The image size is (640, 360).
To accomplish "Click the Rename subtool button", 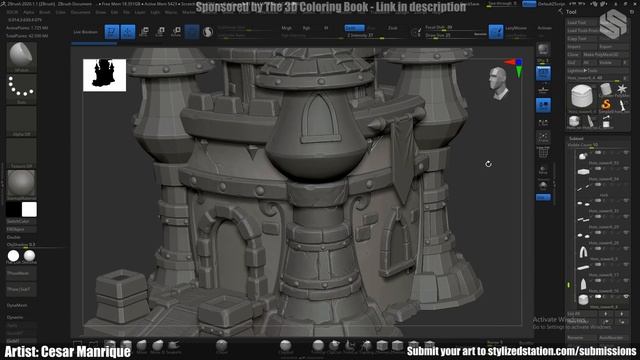I will pos(581,338).
